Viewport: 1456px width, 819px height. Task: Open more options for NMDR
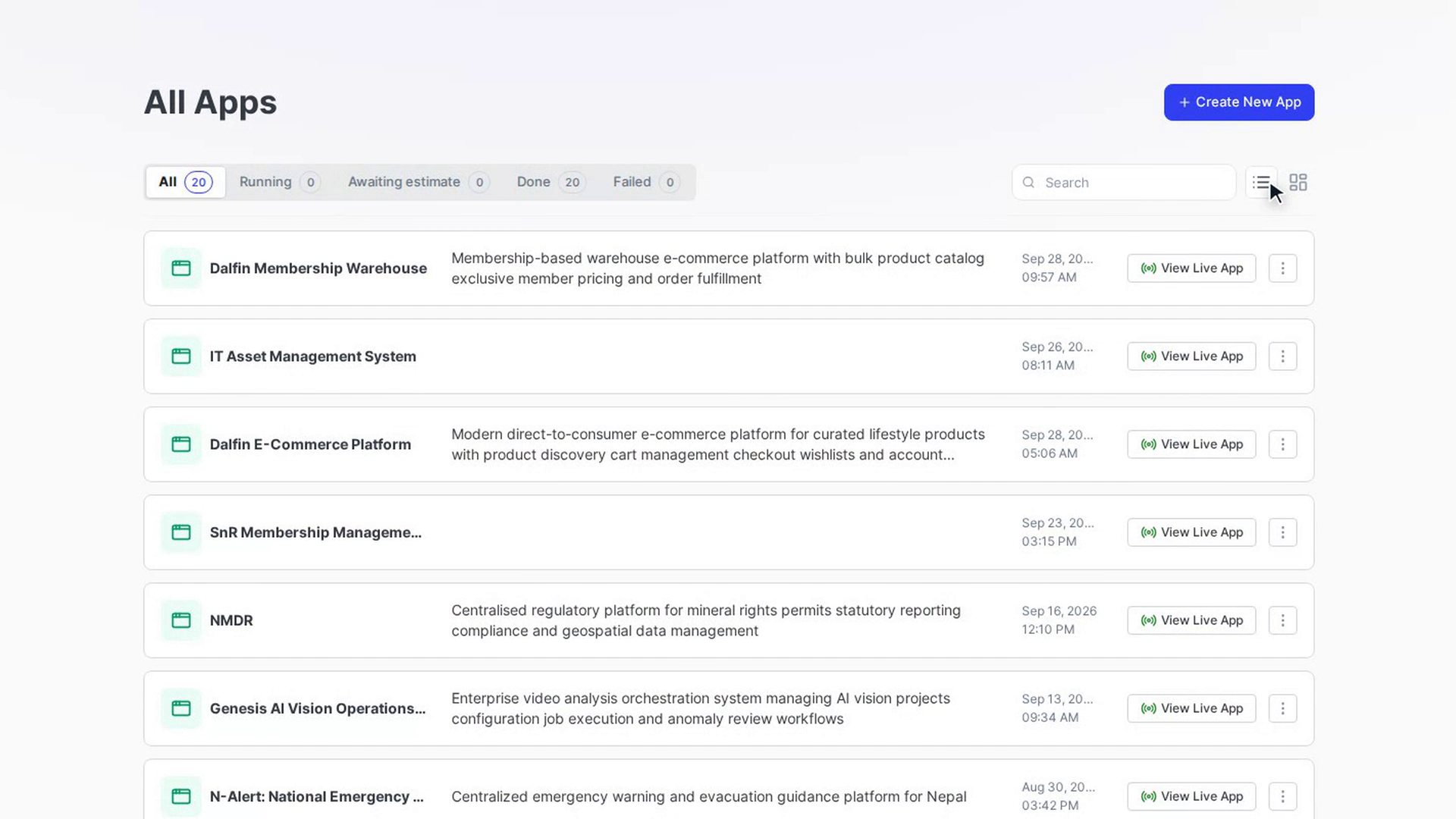(x=1282, y=620)
